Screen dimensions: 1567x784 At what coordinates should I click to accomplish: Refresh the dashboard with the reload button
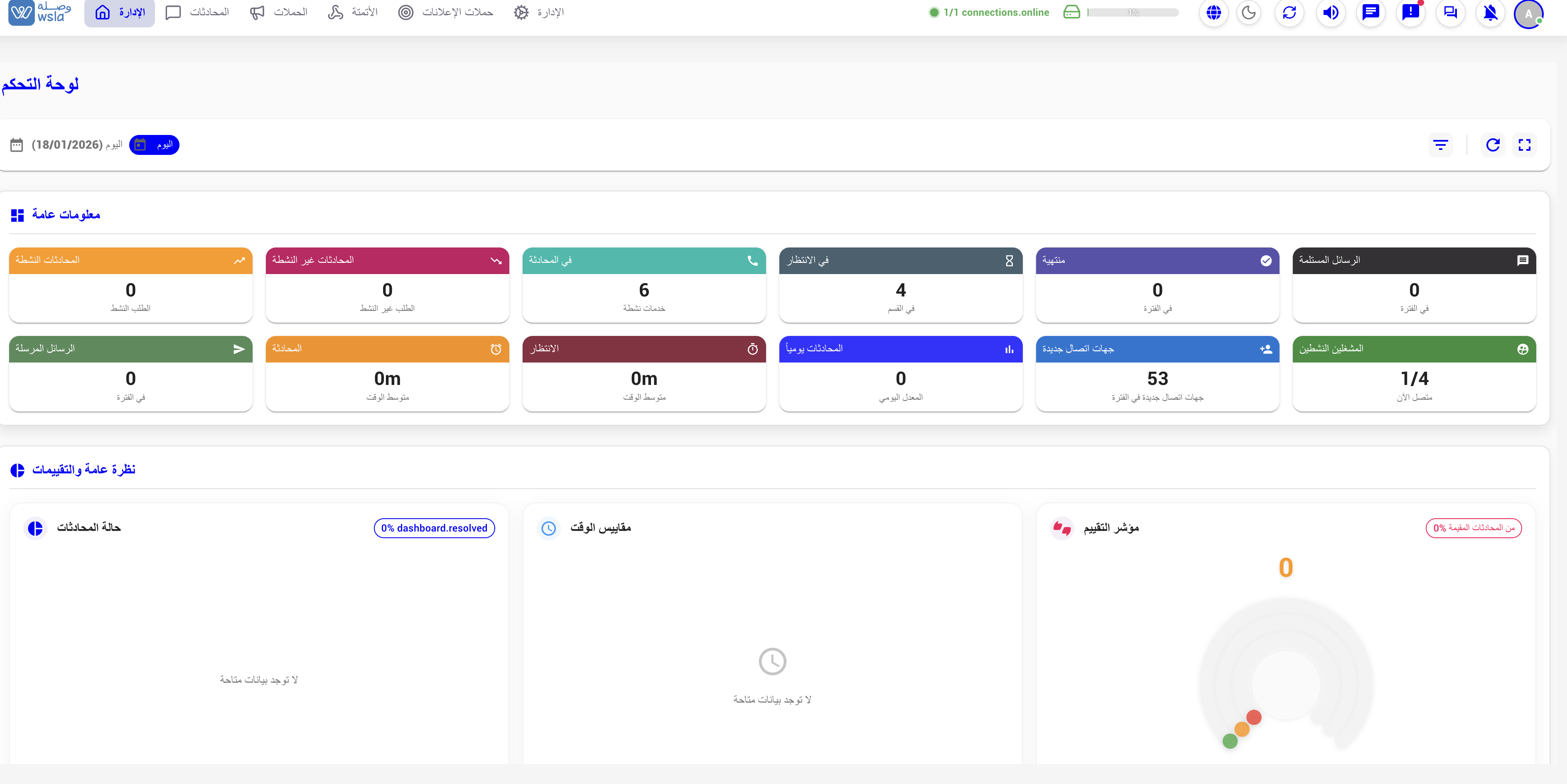coord(1493,145)
